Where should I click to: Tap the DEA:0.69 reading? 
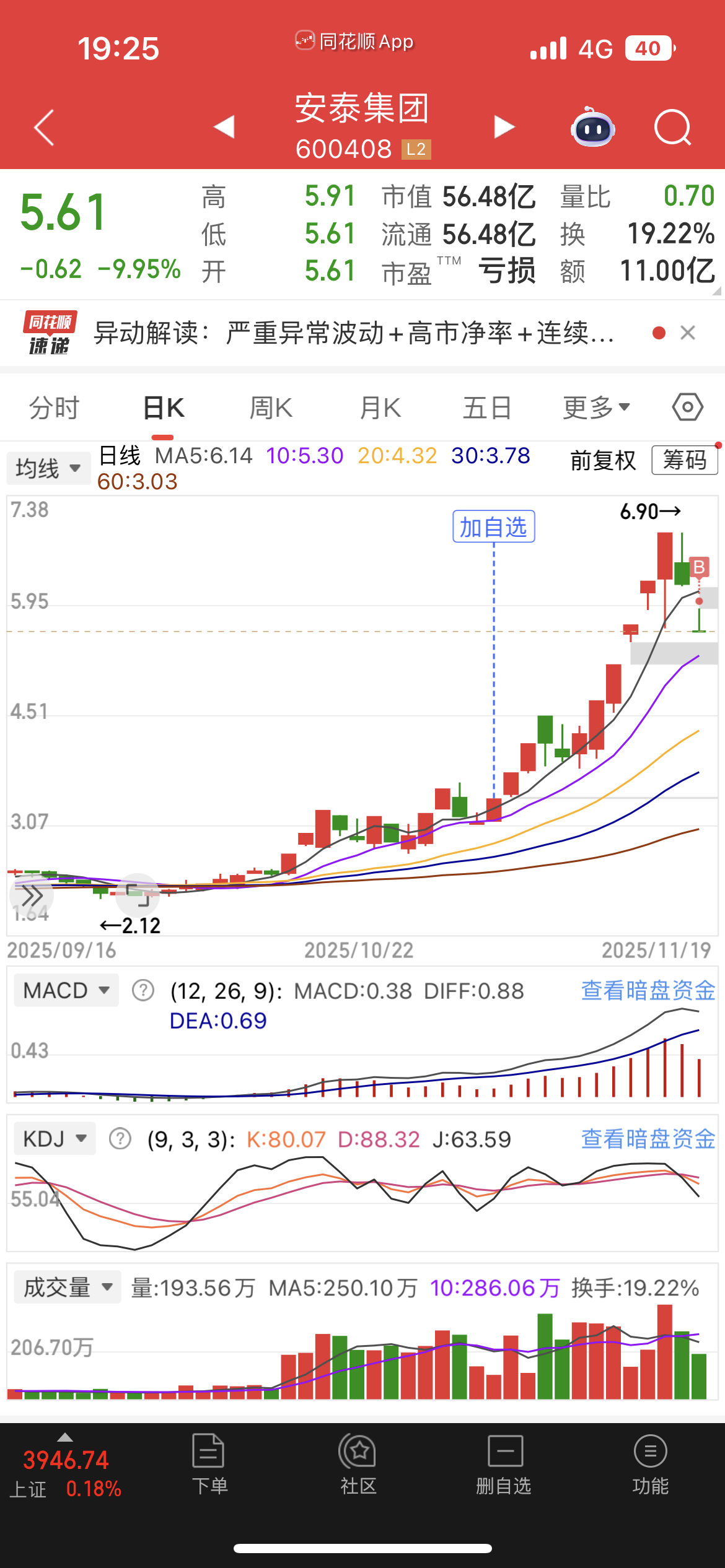tap(218, 1021)
